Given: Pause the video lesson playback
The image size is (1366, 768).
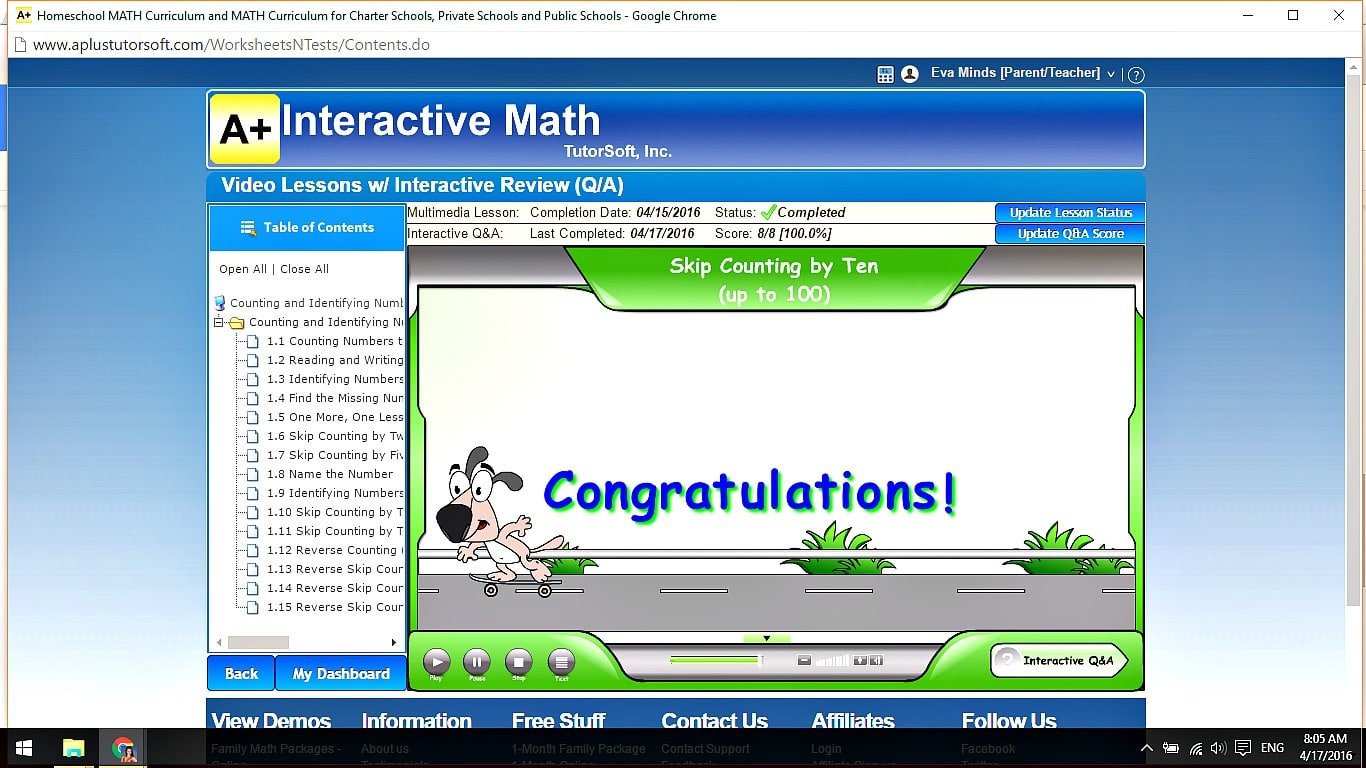Looking at the screenshot, I should coord(478,661).
